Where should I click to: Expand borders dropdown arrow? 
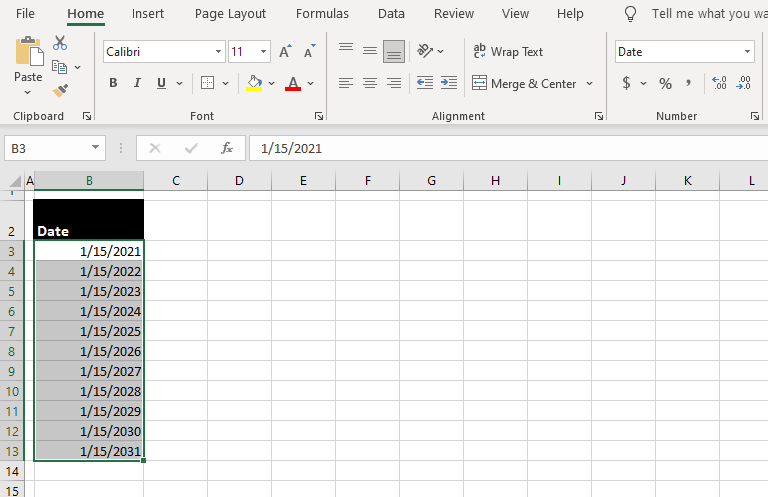tap(225, 83)
